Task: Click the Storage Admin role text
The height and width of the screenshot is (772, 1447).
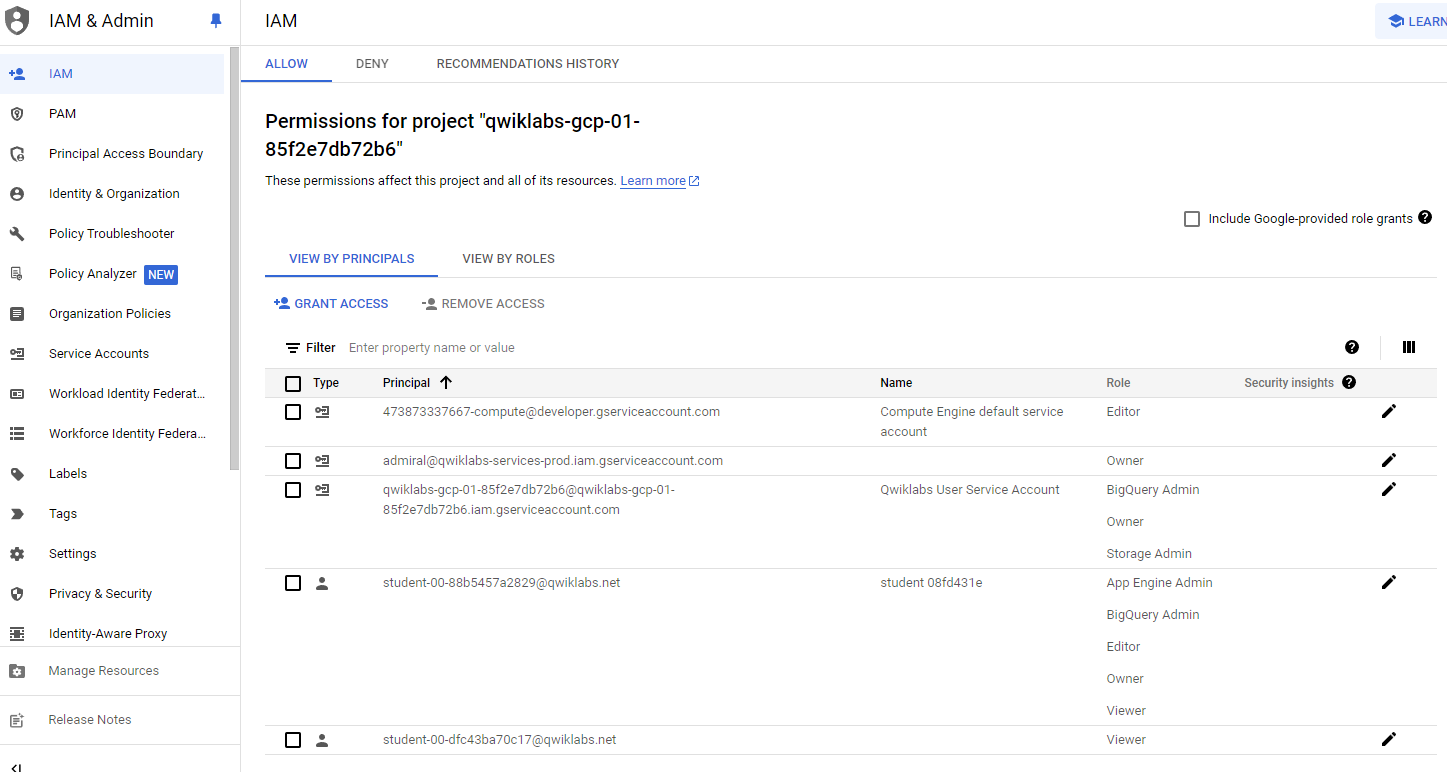Action: (1149, 554)
